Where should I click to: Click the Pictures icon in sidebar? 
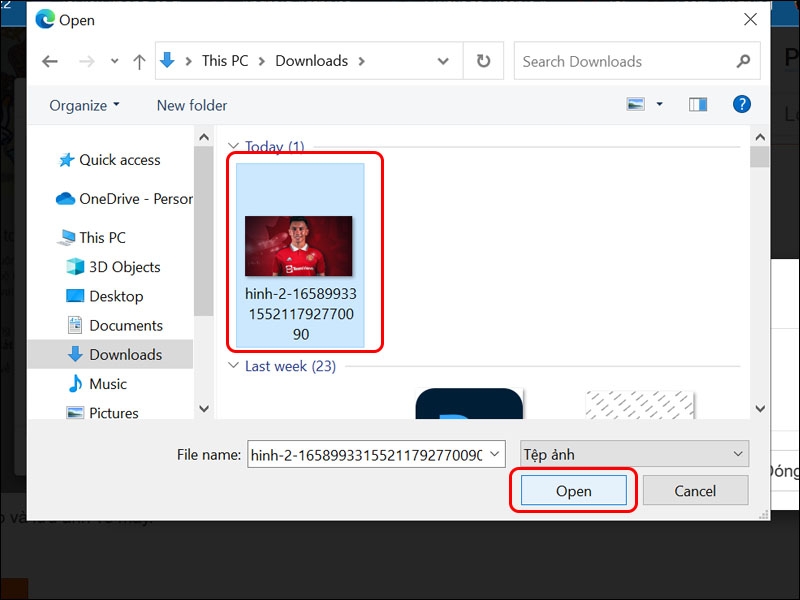click(75, 412)
